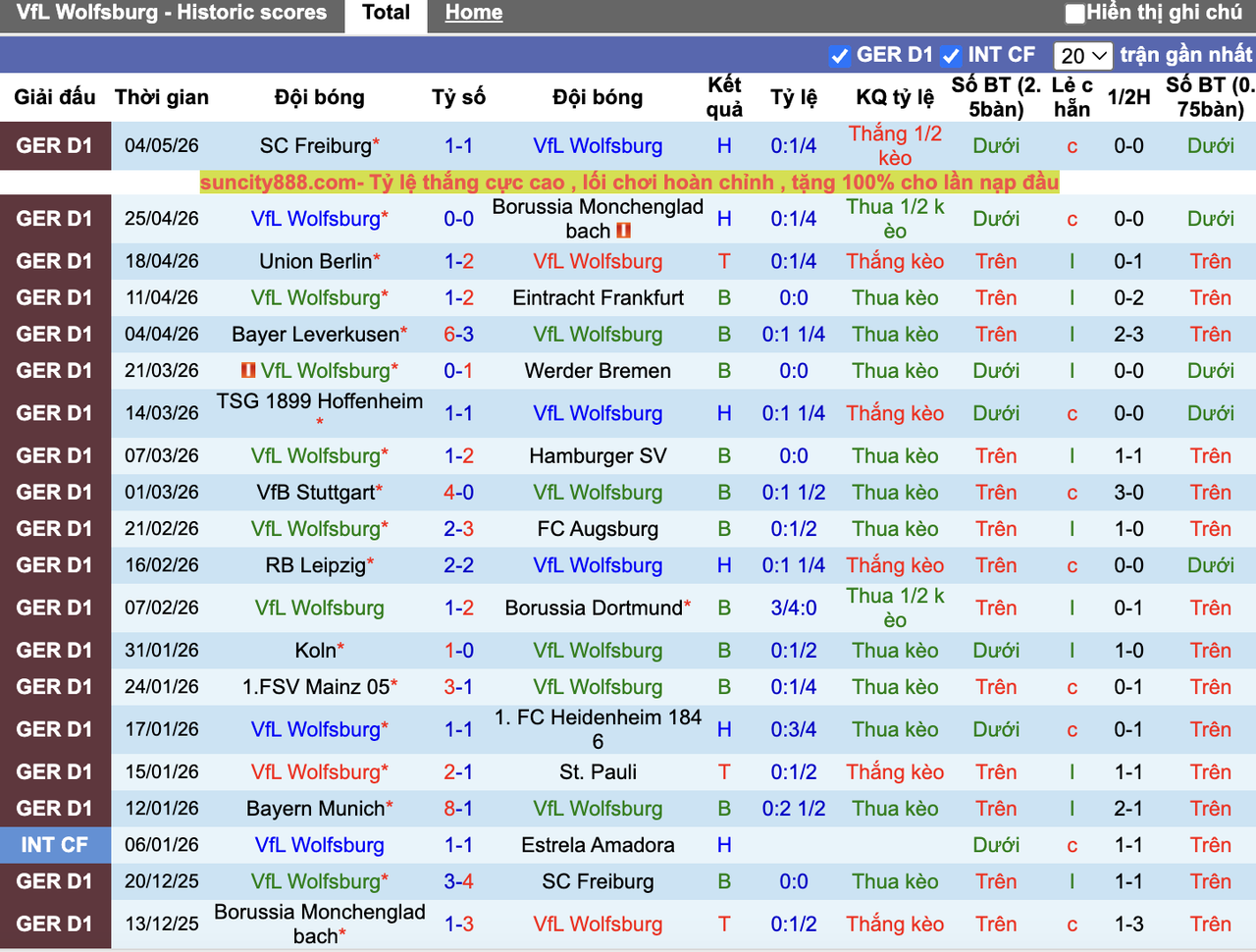Open SC Freiburg in the 20/12/25 row
1256x952 pixels.
(x=598, y=880)
